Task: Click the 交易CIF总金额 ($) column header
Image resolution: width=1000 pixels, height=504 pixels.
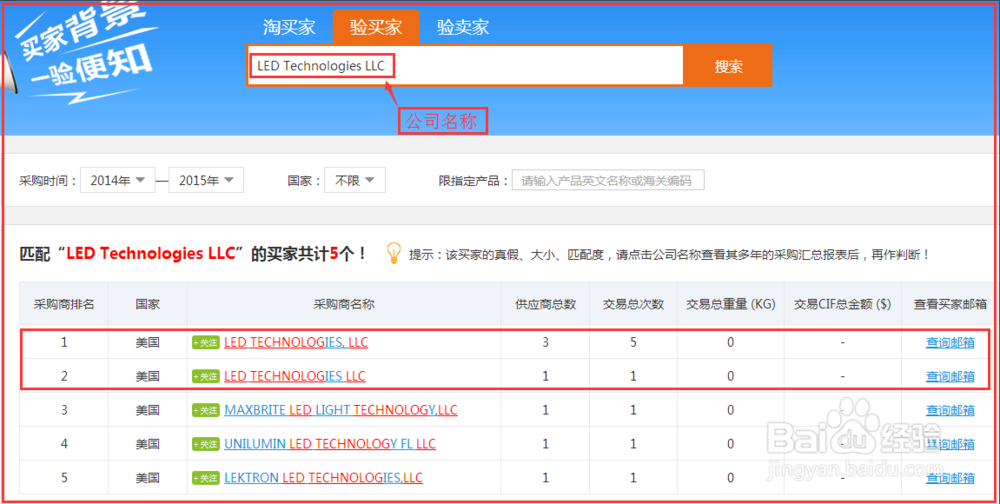Action: (842, 304)
